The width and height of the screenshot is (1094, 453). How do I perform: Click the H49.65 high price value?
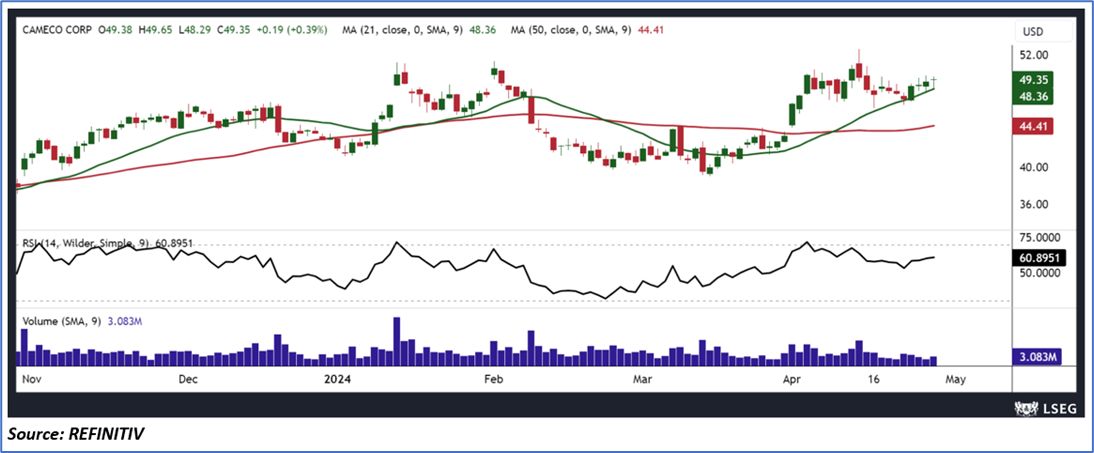(x=156, y=30)
